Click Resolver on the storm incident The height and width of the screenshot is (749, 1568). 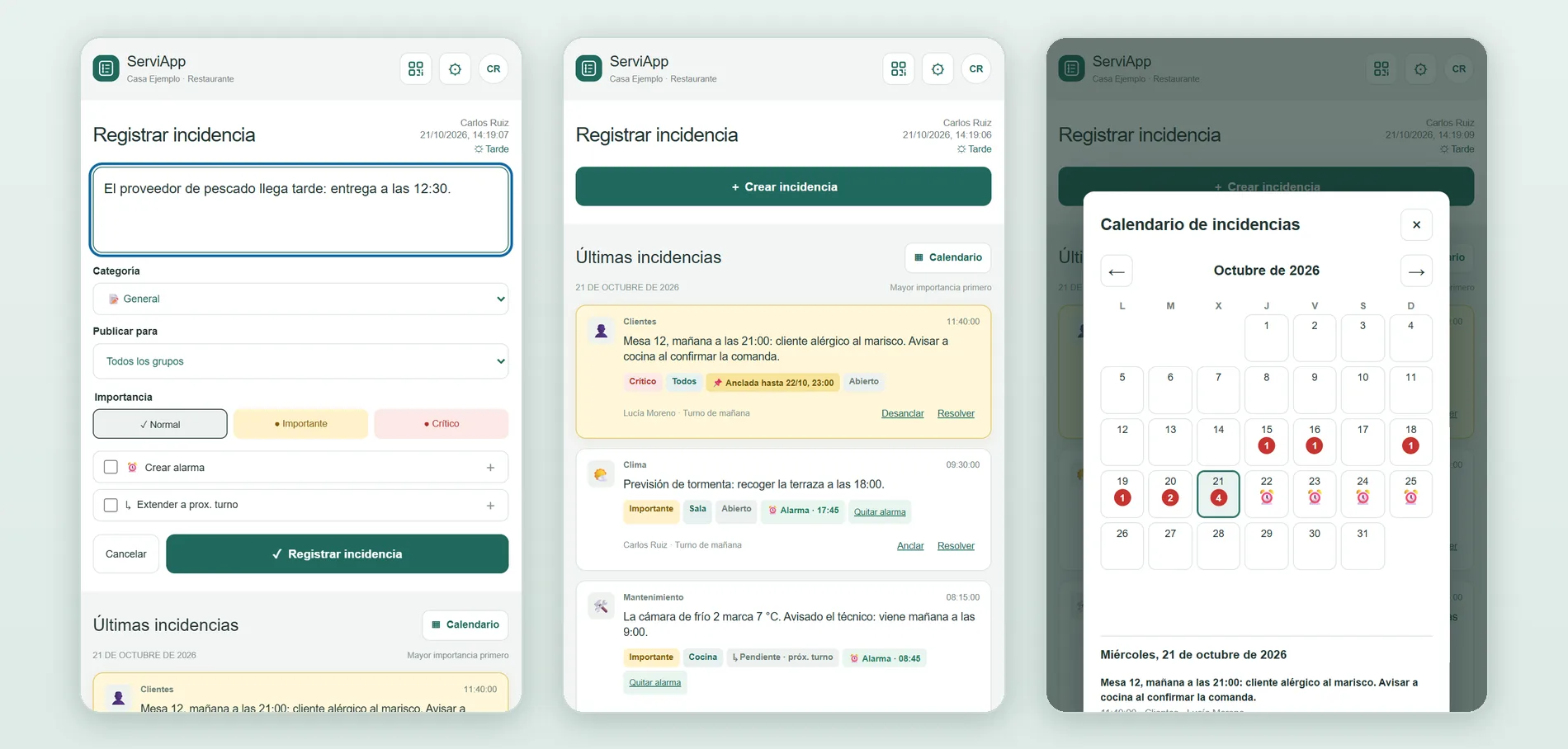956,545
